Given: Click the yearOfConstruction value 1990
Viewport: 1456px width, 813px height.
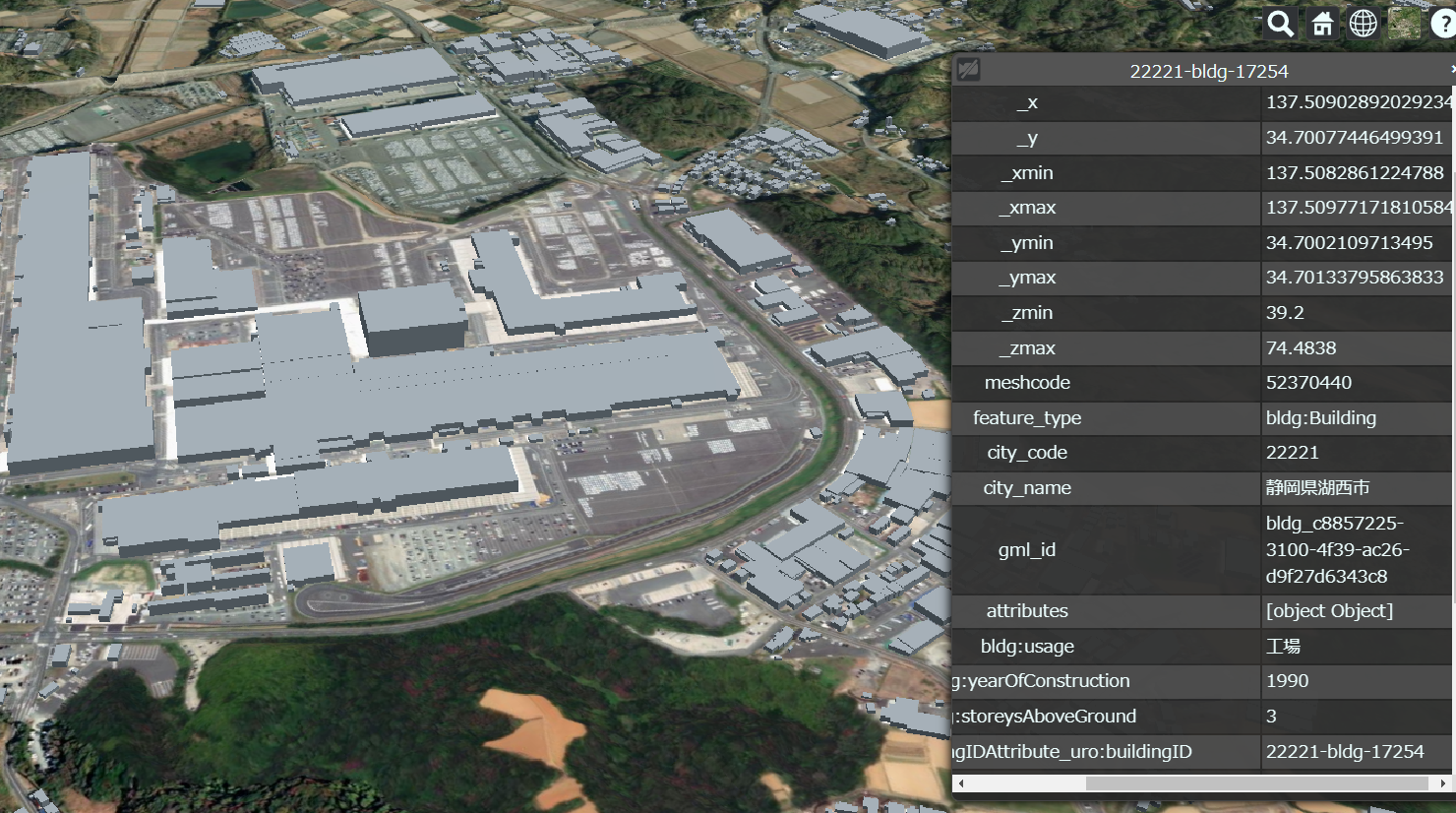Looking at the screenshot, I should [x=1287, y=681].
